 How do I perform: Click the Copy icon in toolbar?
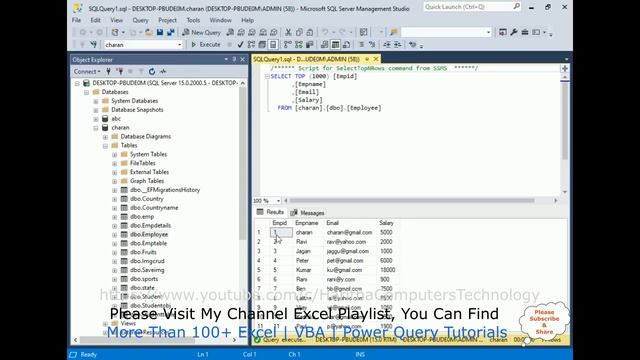pyautogui.click(x=299, y=32)
